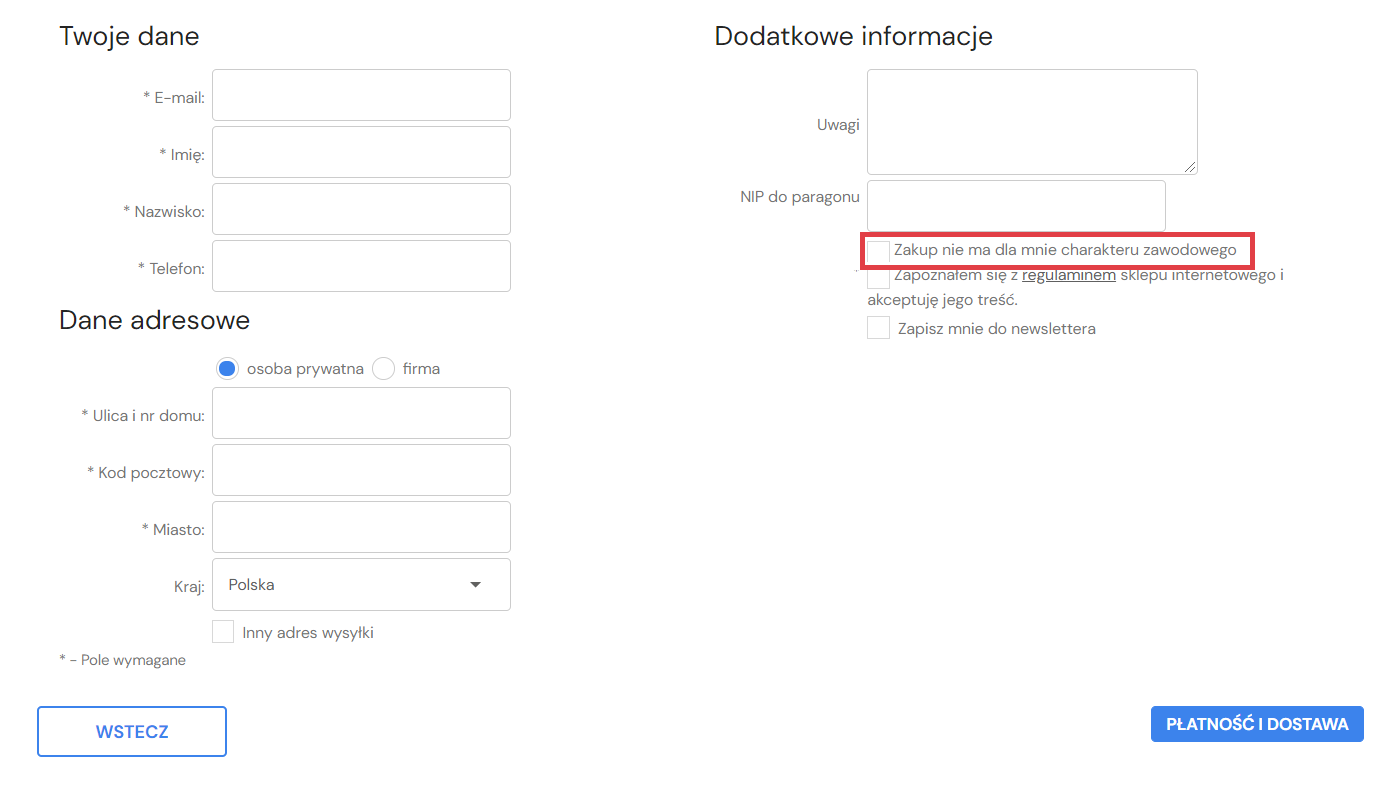Choose the 'firma' radio option
The width and height of the screenshot is (1378, 790).
(383, 369)
